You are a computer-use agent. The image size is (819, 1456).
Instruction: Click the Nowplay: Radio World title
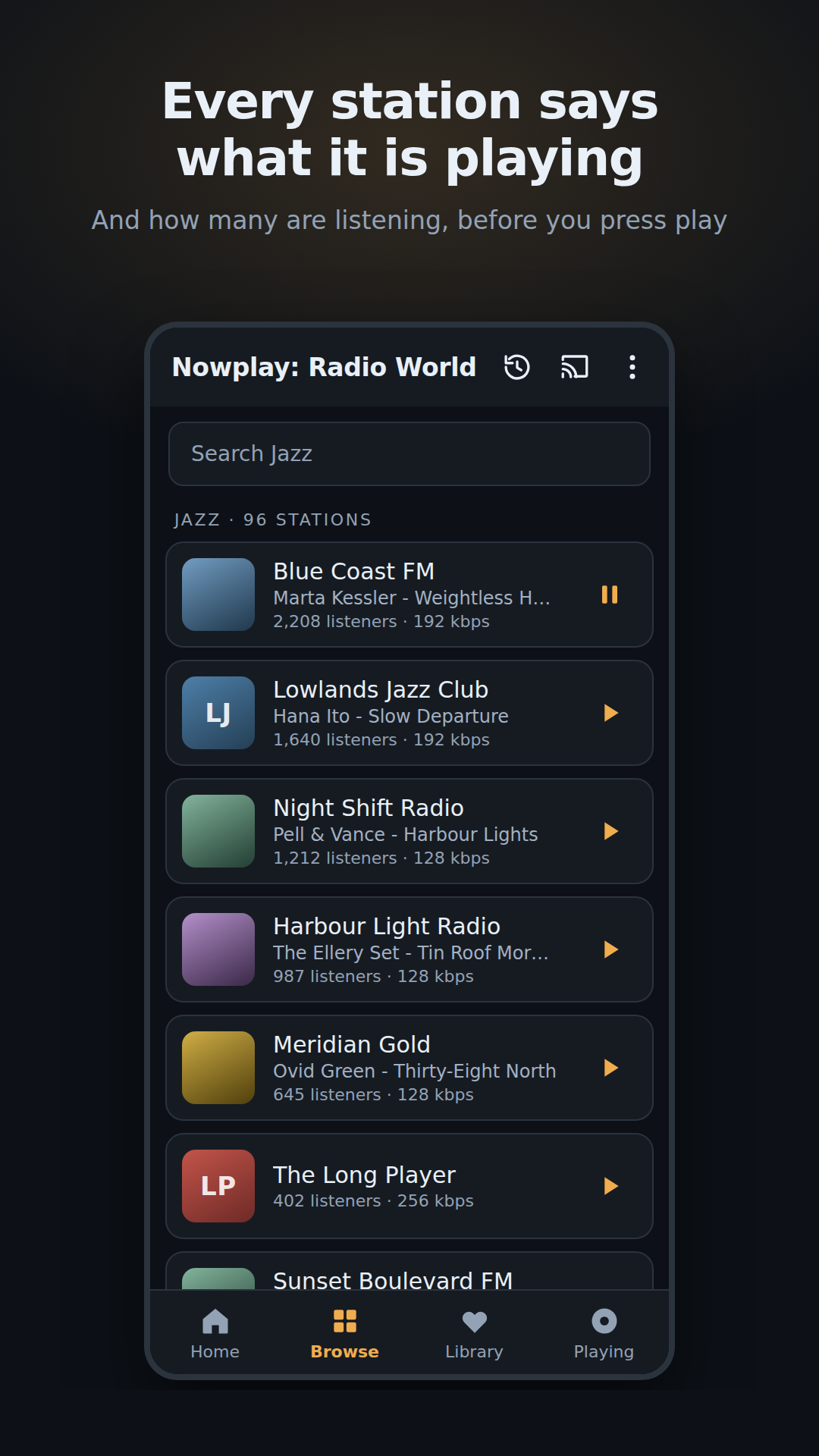[x=324, y=367]
